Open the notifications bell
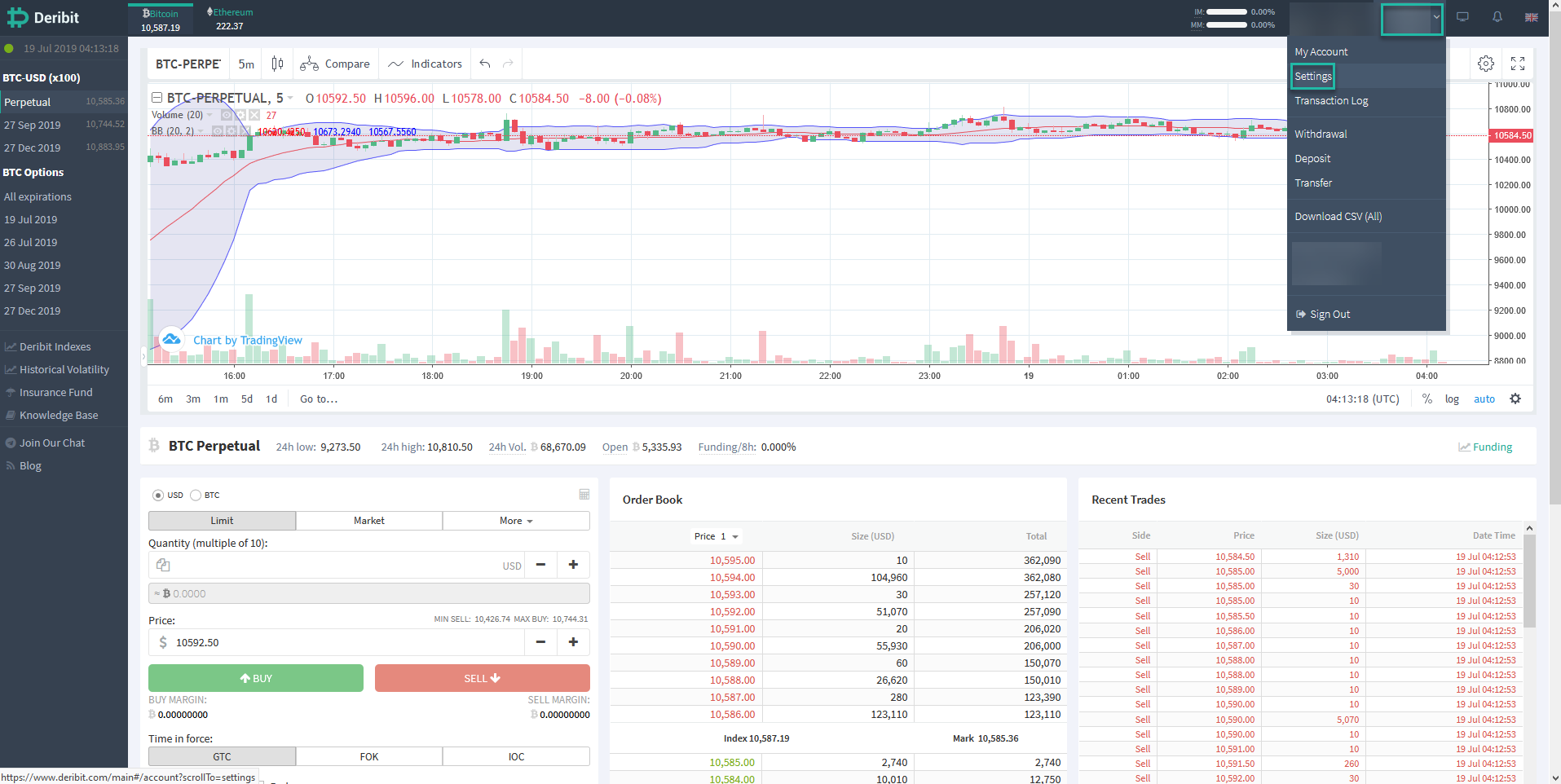Viewport: 1561px width, 784px height. click(1497, 16)
